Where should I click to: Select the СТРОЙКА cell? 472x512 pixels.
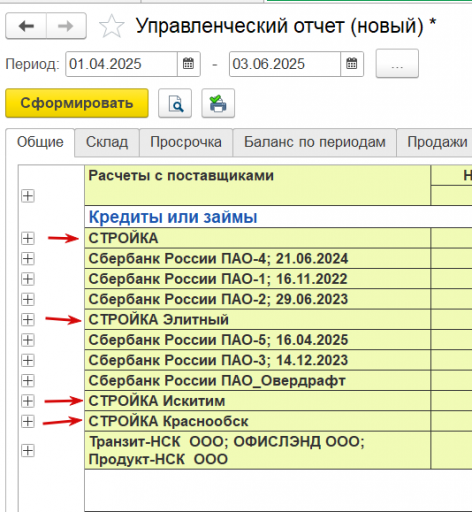[x=257, y=238]
